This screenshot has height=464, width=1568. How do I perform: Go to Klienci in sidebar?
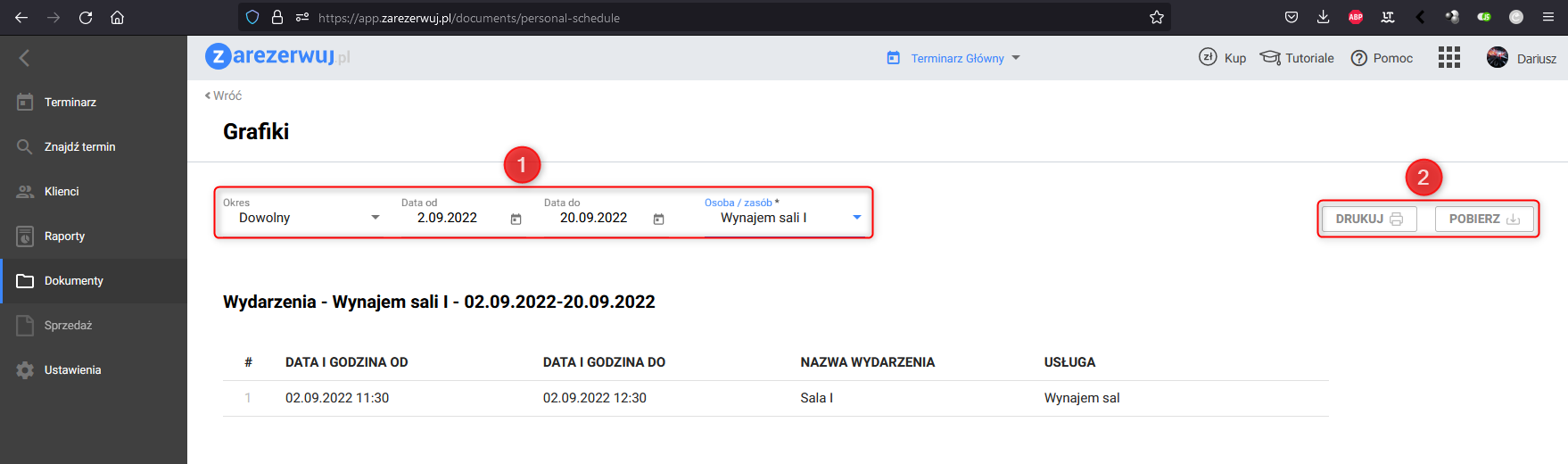coord(62,192)
